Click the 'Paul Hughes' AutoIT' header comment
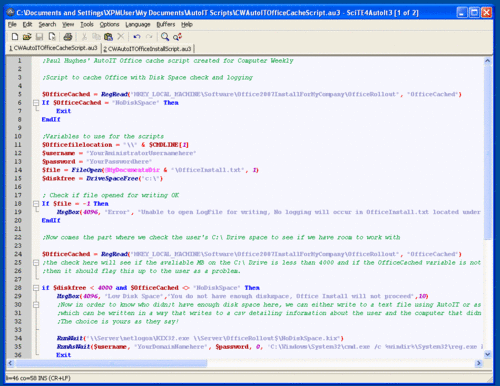The height and width of the screenshot is (386, 500). pyautogui.click(x=168, y=61)
